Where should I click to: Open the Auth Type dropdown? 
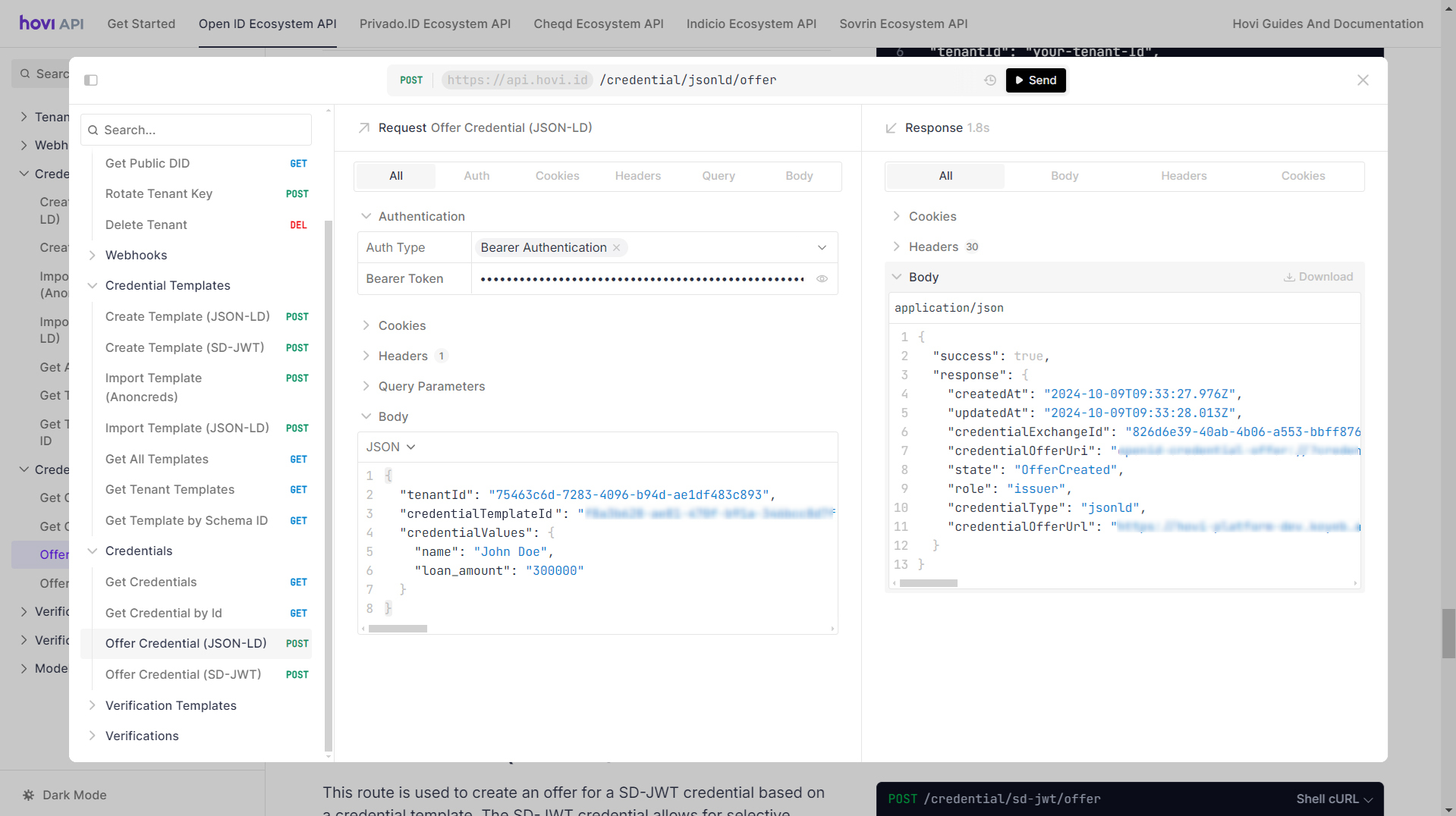coord(822,248)
